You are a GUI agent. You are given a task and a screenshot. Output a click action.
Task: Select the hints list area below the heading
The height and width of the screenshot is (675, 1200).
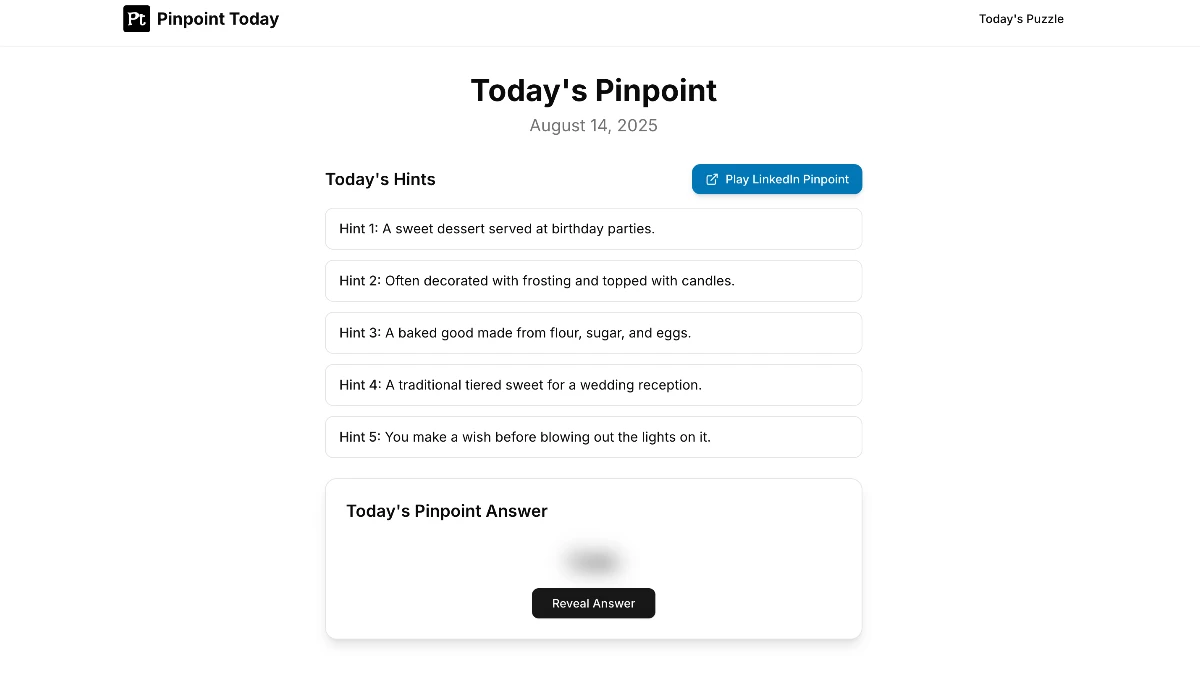pyautogui.click(x=593, y=332)
